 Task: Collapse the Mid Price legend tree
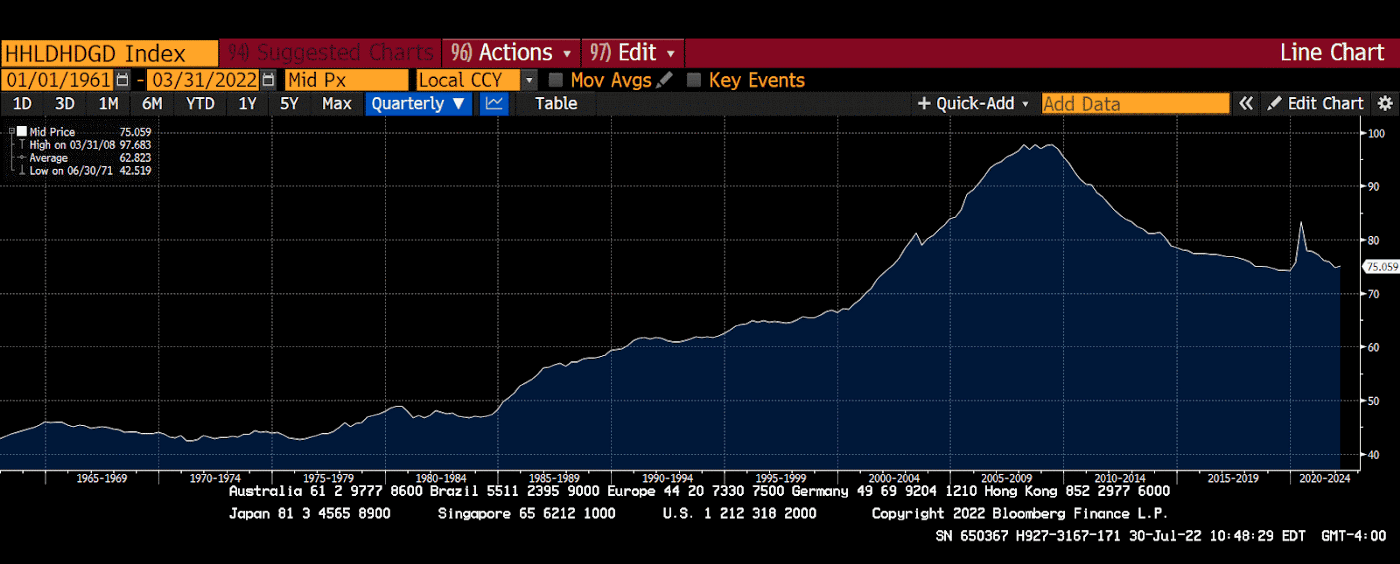tap(11, 132)
